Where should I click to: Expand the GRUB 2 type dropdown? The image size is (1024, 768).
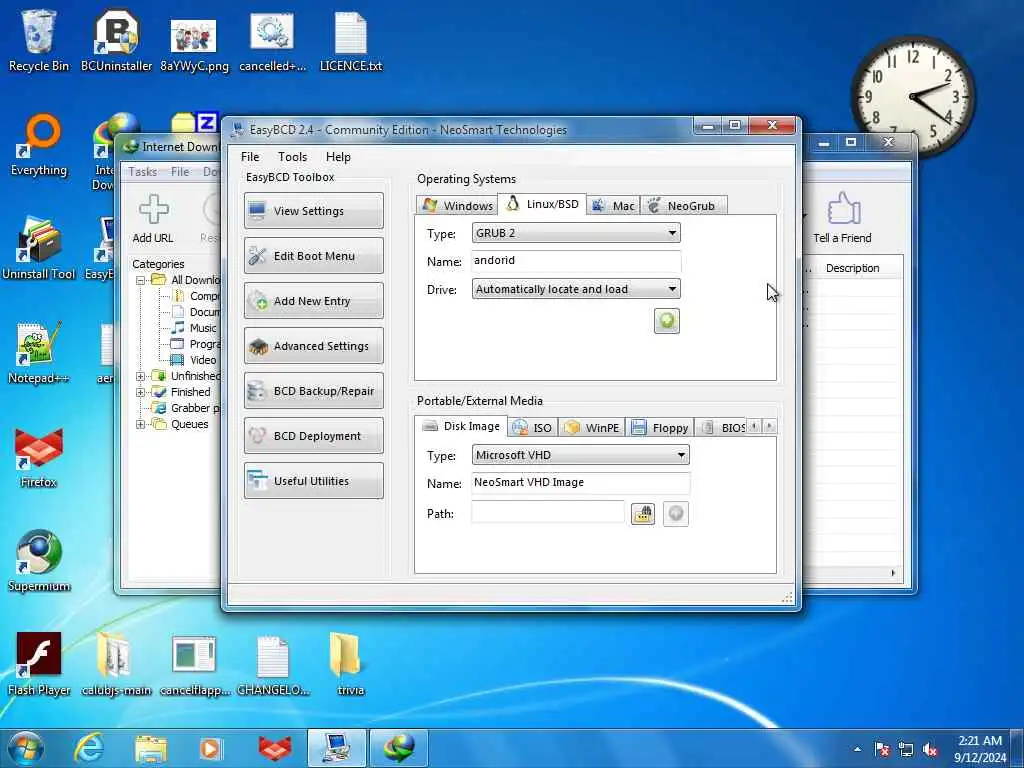pyautogui.click(x=576, y=233)
